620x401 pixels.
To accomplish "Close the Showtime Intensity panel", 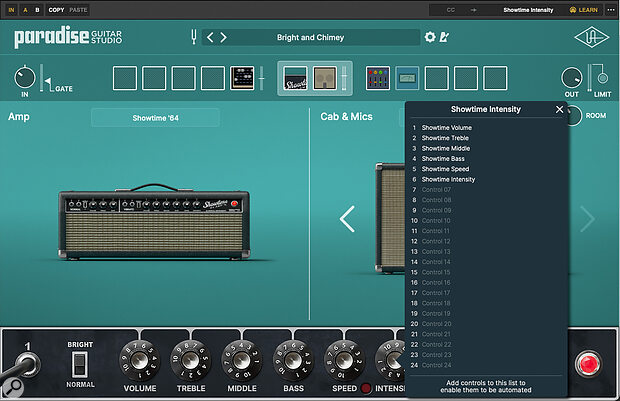I will pyautogui.click(x=559, y=109).
